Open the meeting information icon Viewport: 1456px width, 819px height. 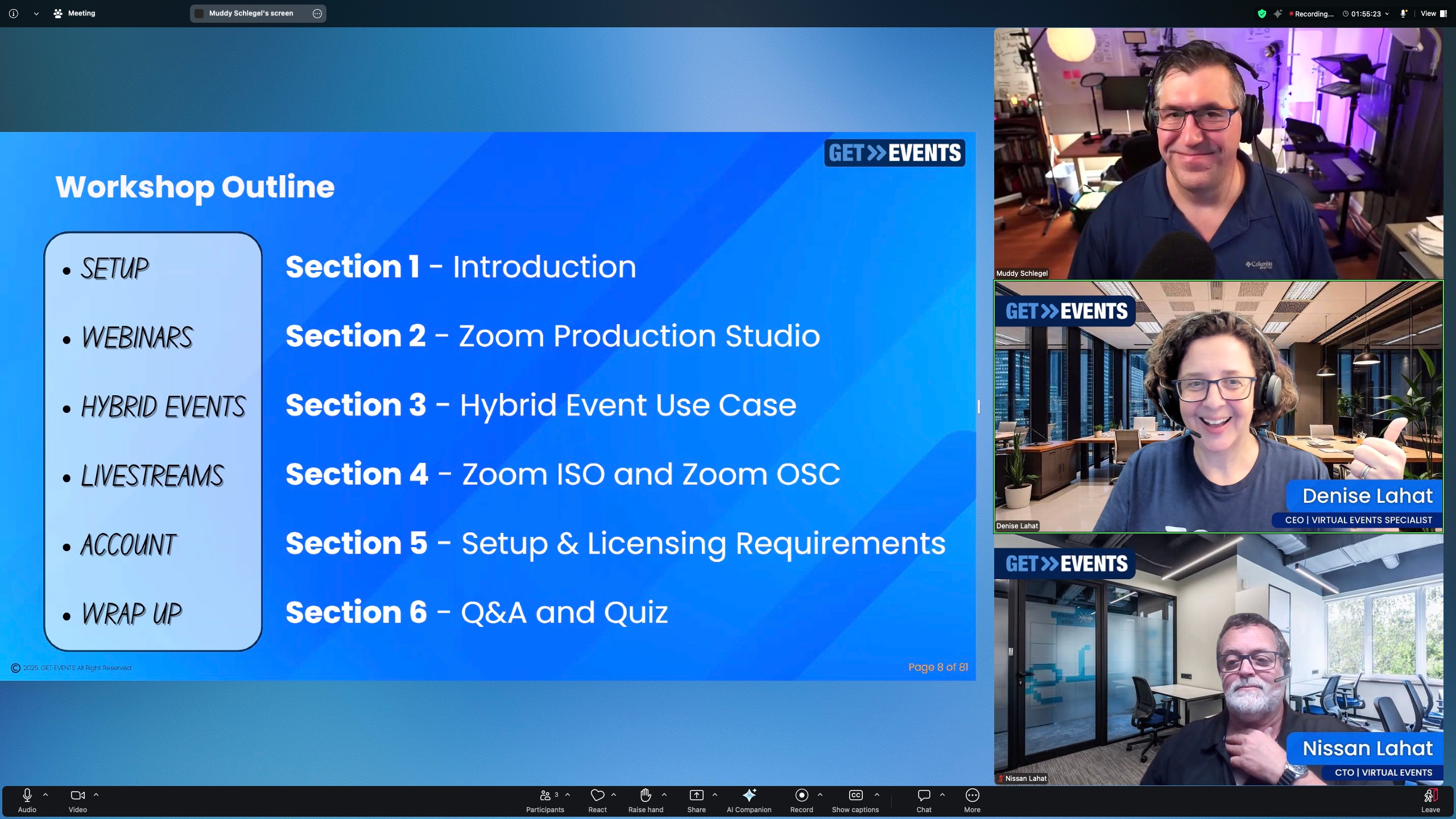14,13
